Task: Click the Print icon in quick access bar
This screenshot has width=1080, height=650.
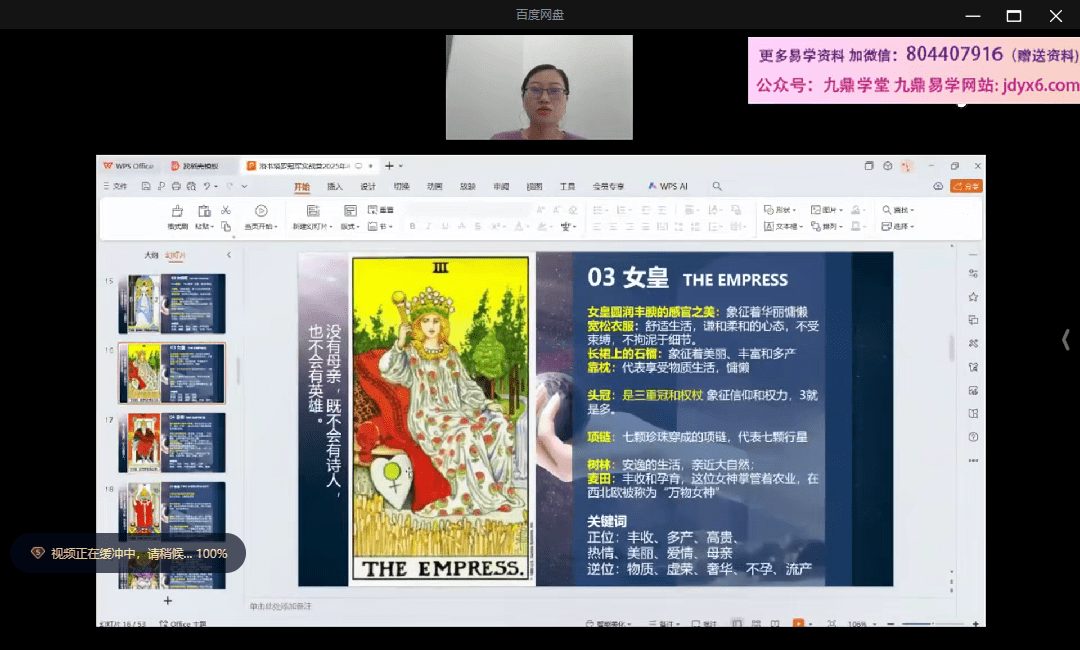Action: (x=176, y=186)
